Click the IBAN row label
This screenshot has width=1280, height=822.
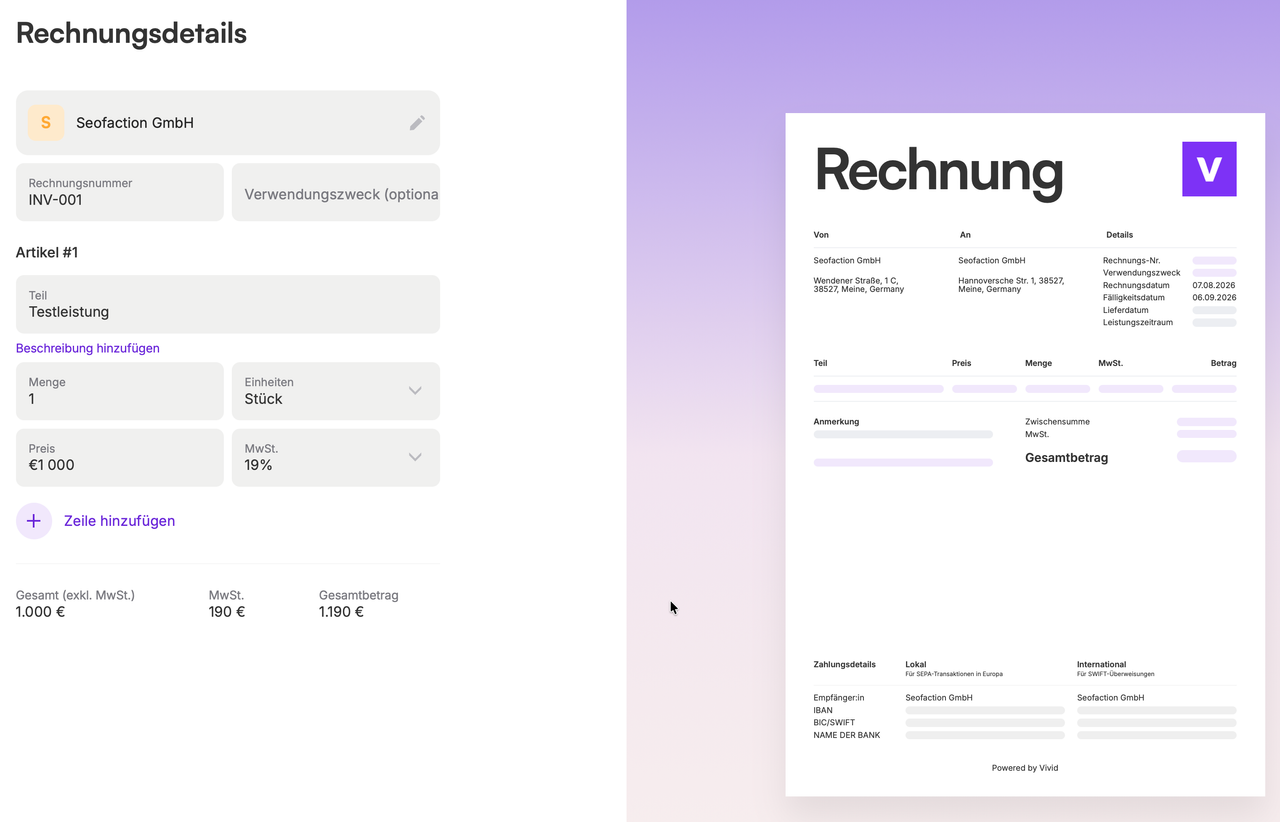pyautogui.click(x=823, y=711)
